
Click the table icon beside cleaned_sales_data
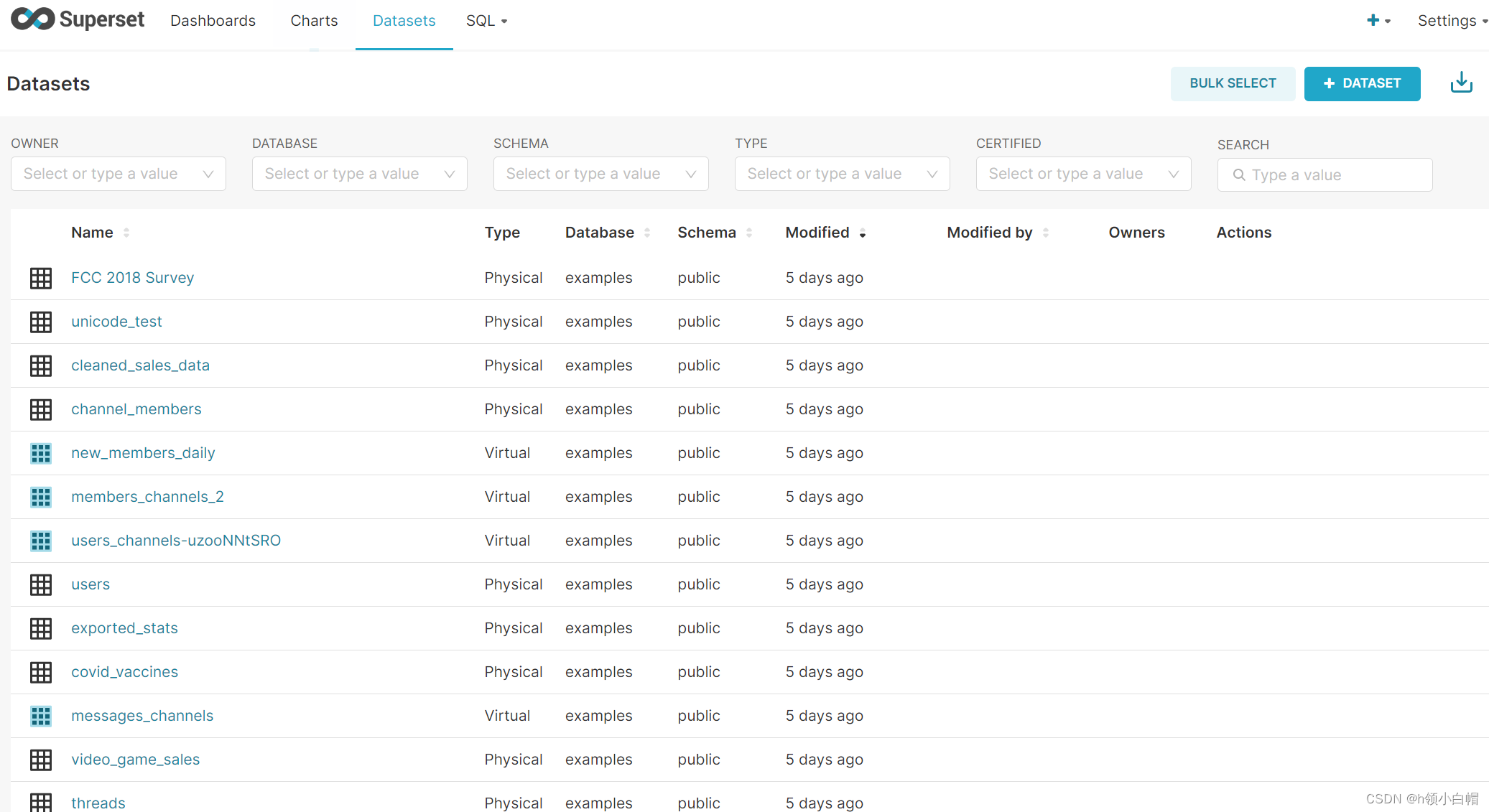[x=41, y=365]
